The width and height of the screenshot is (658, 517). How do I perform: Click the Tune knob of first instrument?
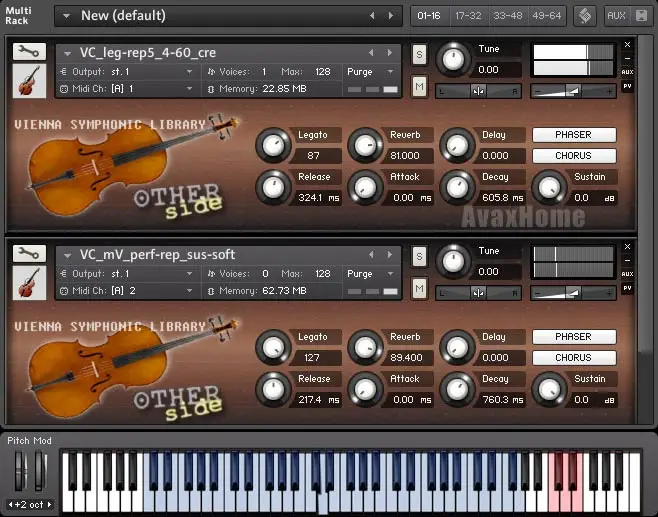(453, 59)
